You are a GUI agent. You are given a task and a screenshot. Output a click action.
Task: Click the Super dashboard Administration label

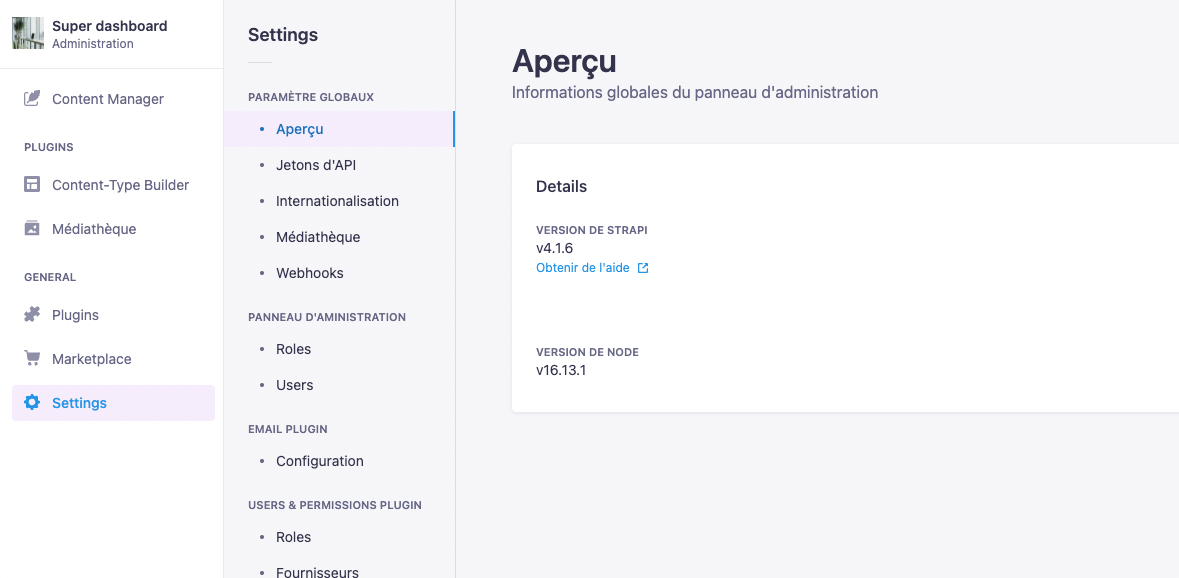(110, 33)
